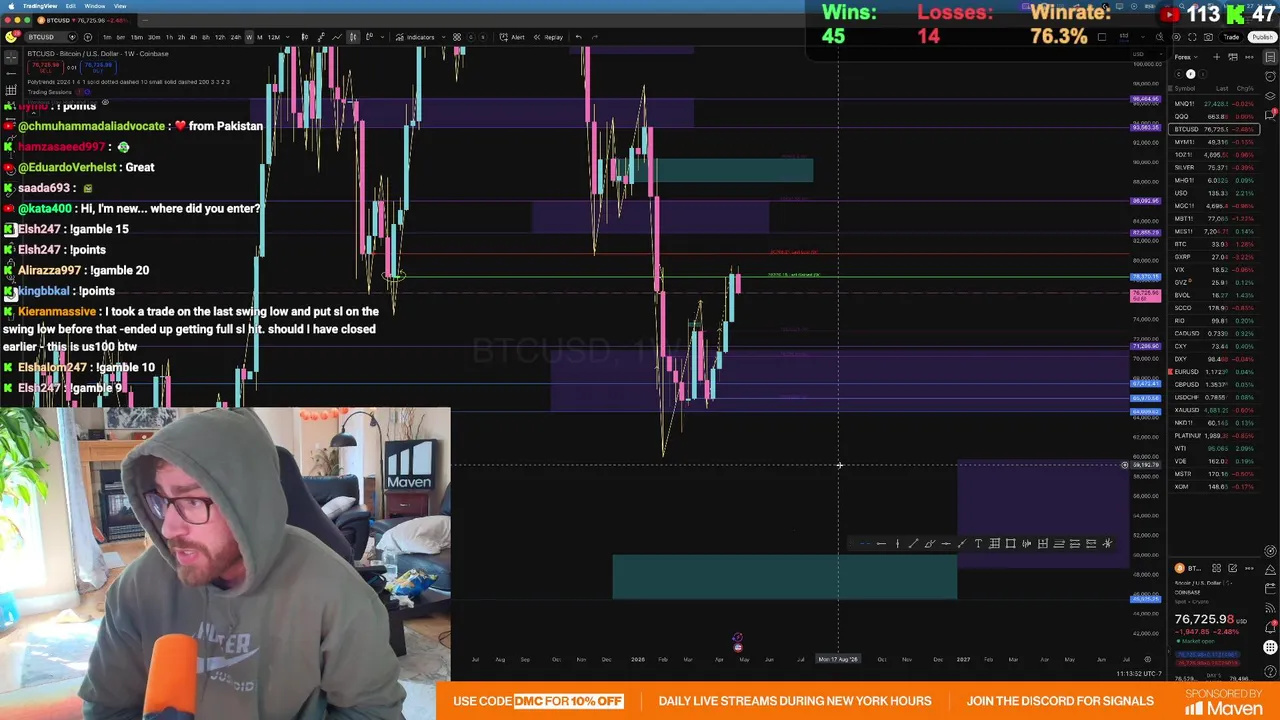Redo the last chart action
Image resolution: width=1280 pixels, height=720 pixels.
(x=595, y=37)
